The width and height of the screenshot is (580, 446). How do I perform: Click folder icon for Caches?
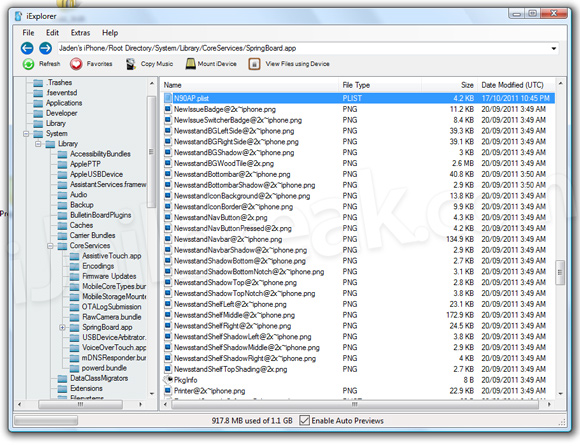pyautogui.click(x=62, y=226)
